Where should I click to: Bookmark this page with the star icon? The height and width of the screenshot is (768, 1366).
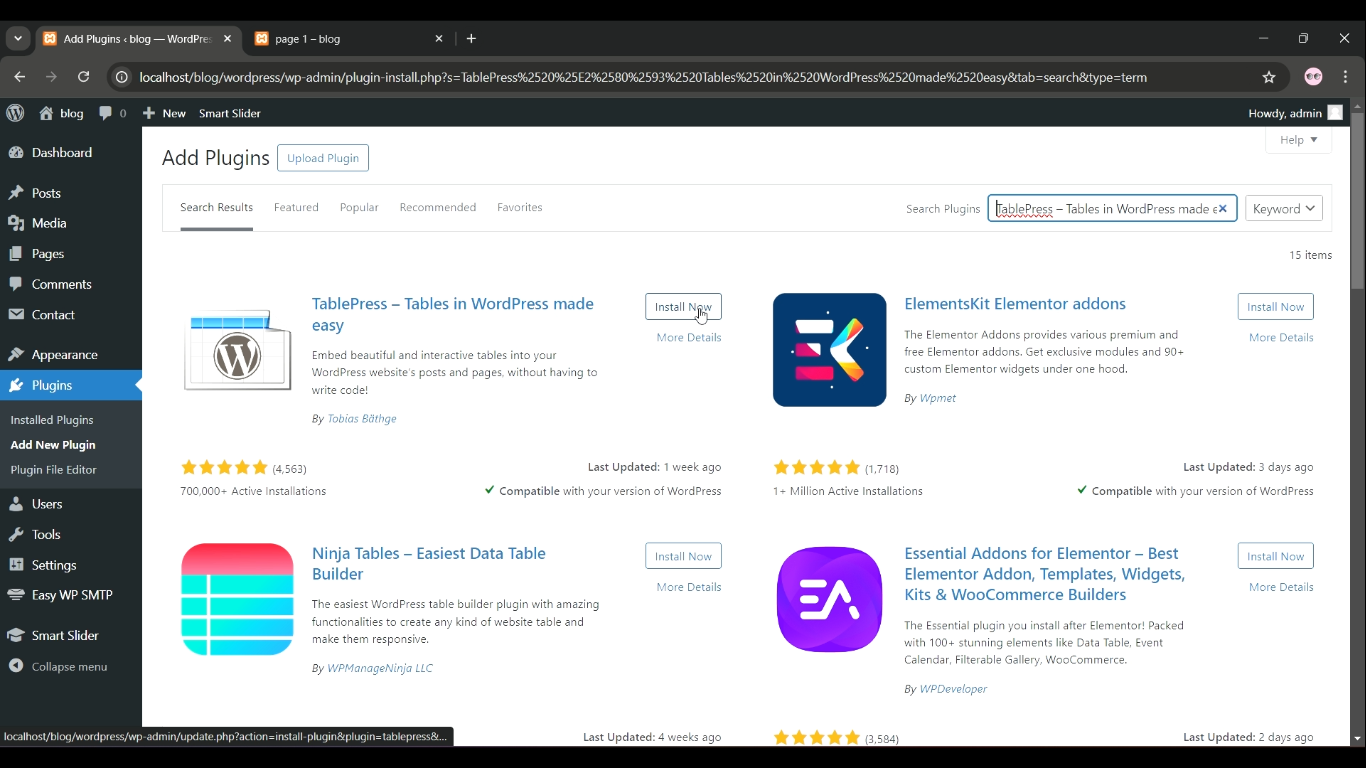tap(1269, 77)
